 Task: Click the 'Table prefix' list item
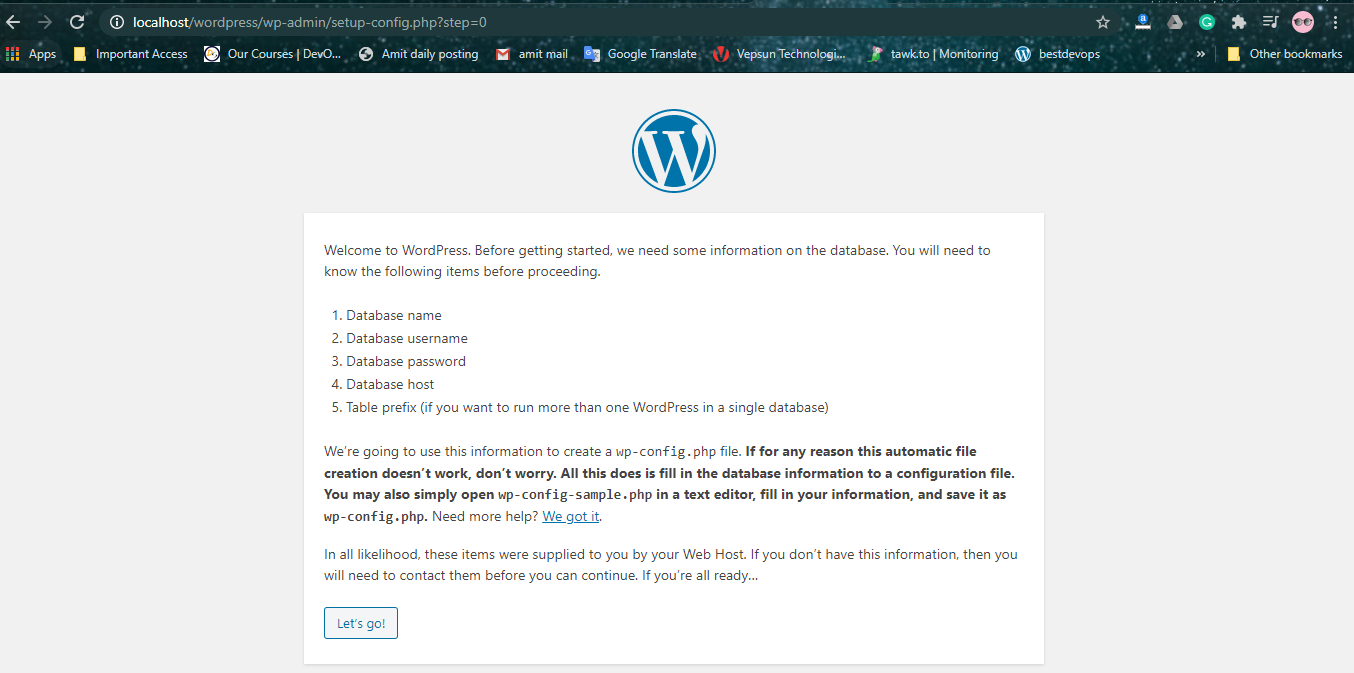click(587, 407)
